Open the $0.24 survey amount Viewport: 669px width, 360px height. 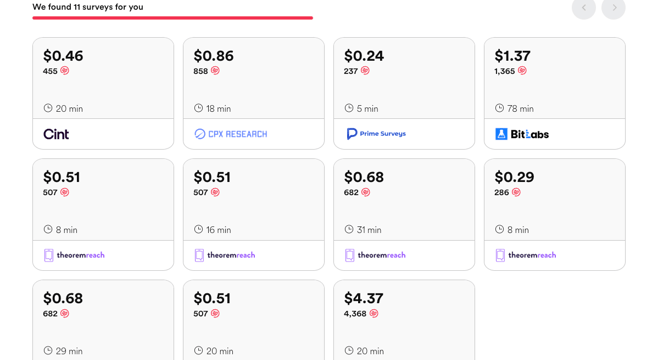[x=364, y=56]
